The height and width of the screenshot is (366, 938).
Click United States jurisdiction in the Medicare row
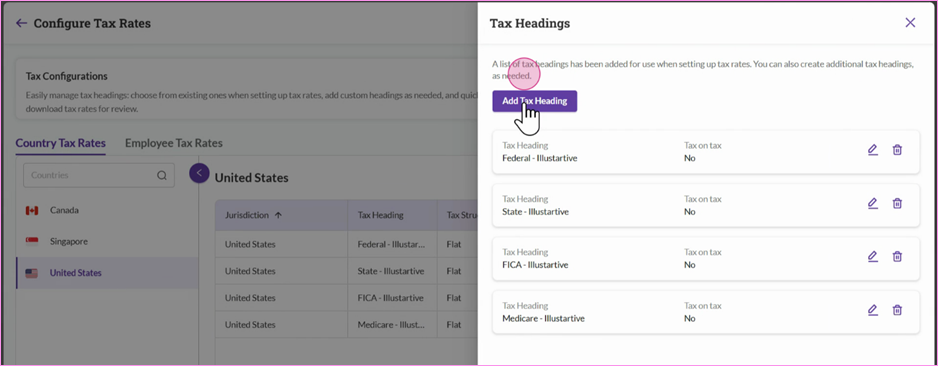click(x=250, y=325)
